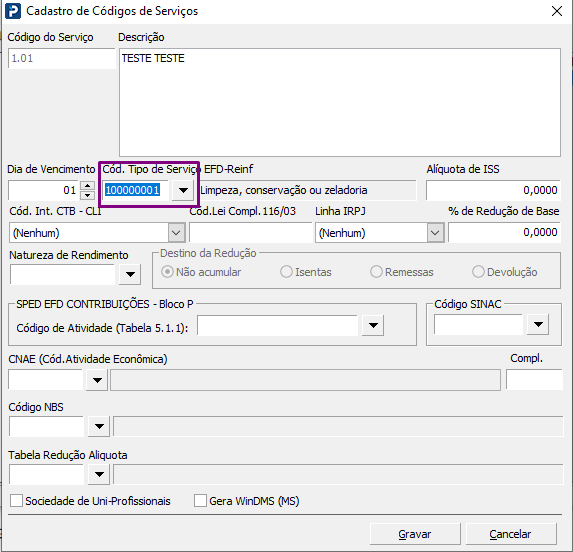
Task: Click the application logo icon in title bar
Action: click(13, 11)
